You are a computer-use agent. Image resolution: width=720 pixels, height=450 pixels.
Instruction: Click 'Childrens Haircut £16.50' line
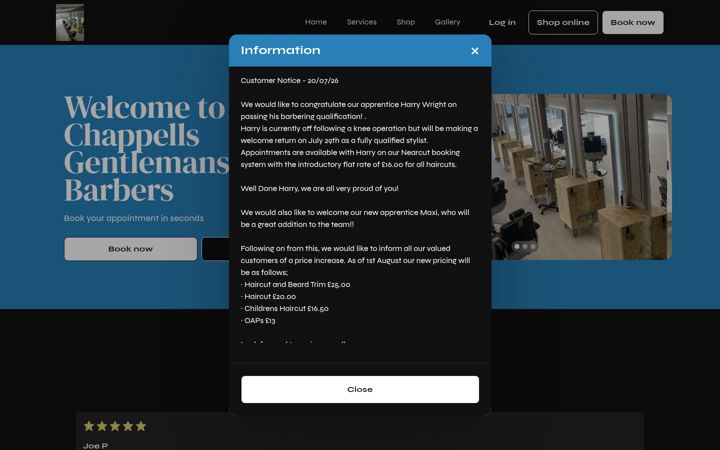(285, 309)
